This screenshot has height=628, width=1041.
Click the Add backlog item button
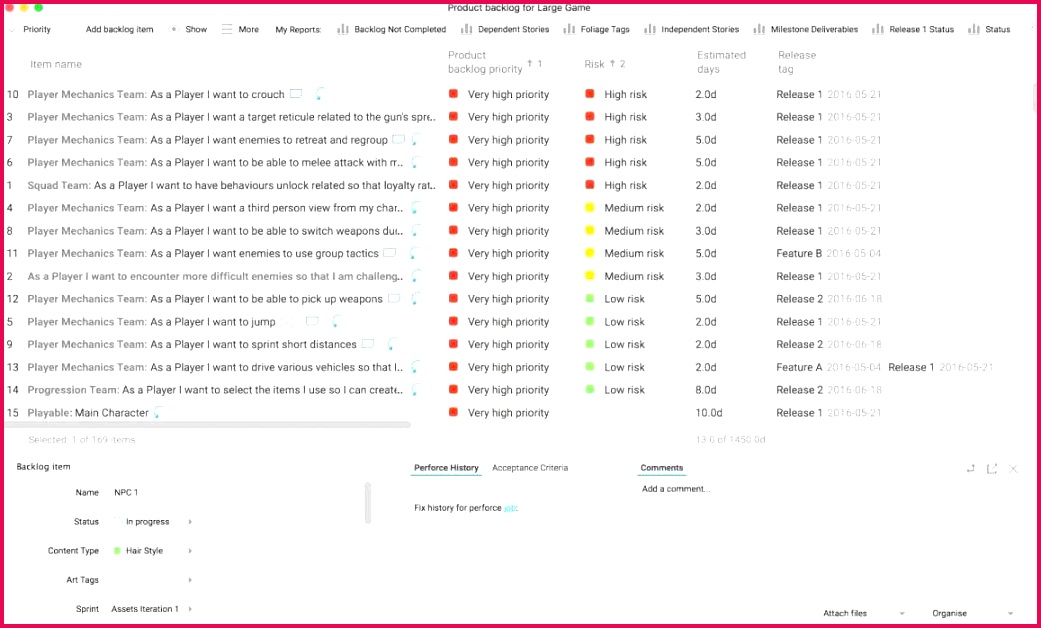tap(119, 29)
